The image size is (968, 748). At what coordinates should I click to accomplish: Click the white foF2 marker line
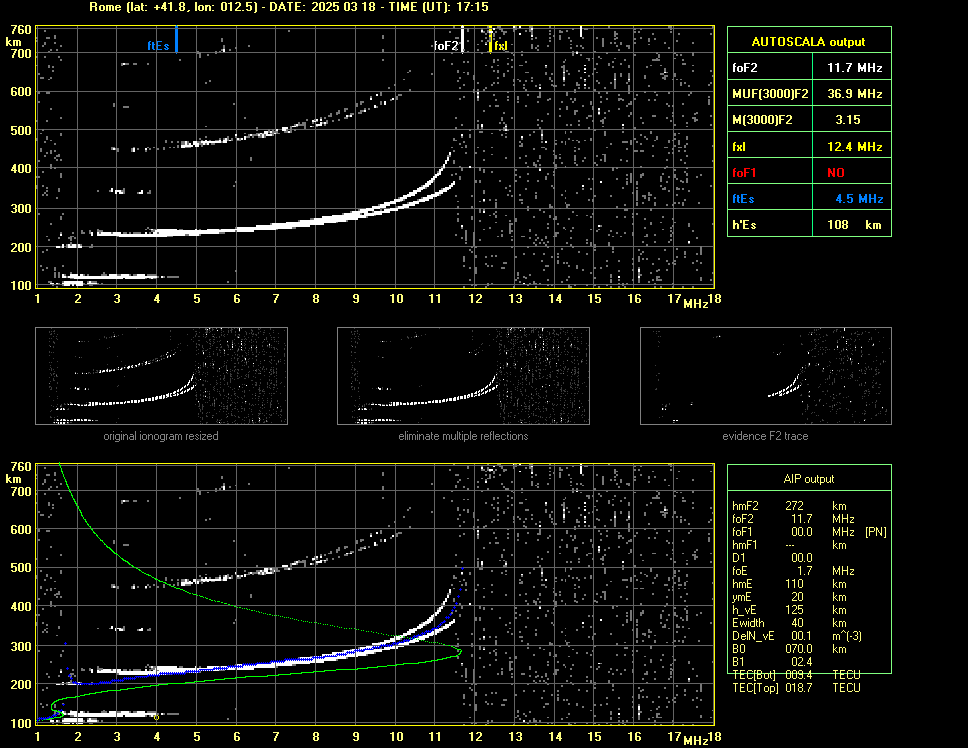[462, 39]
